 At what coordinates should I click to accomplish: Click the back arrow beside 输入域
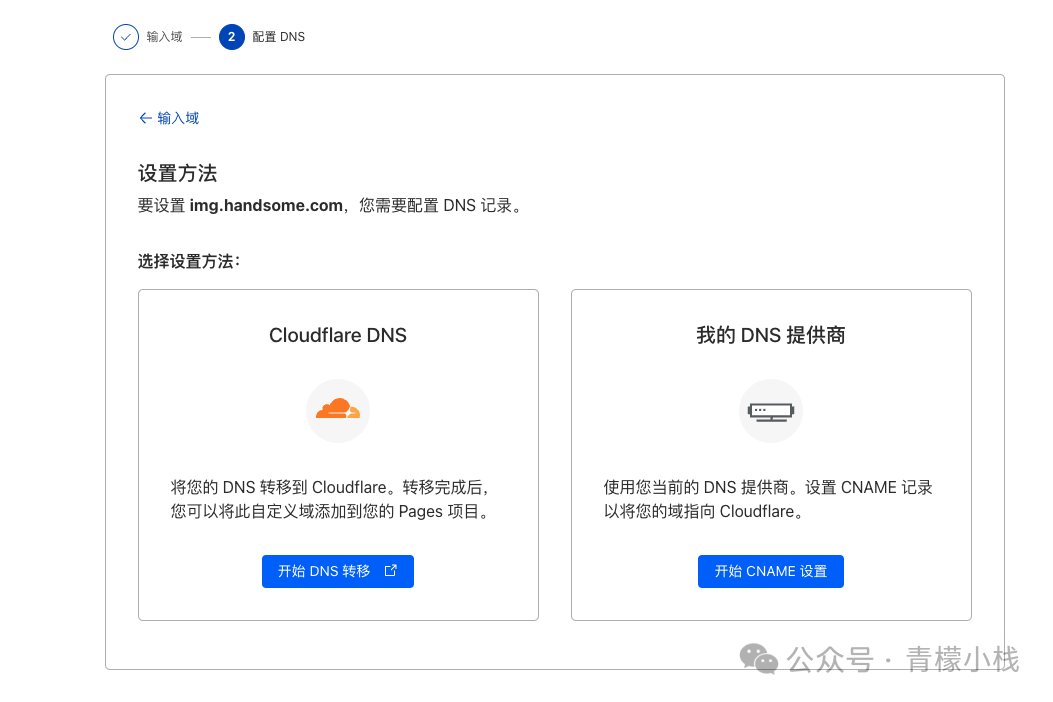pos(145,118)
